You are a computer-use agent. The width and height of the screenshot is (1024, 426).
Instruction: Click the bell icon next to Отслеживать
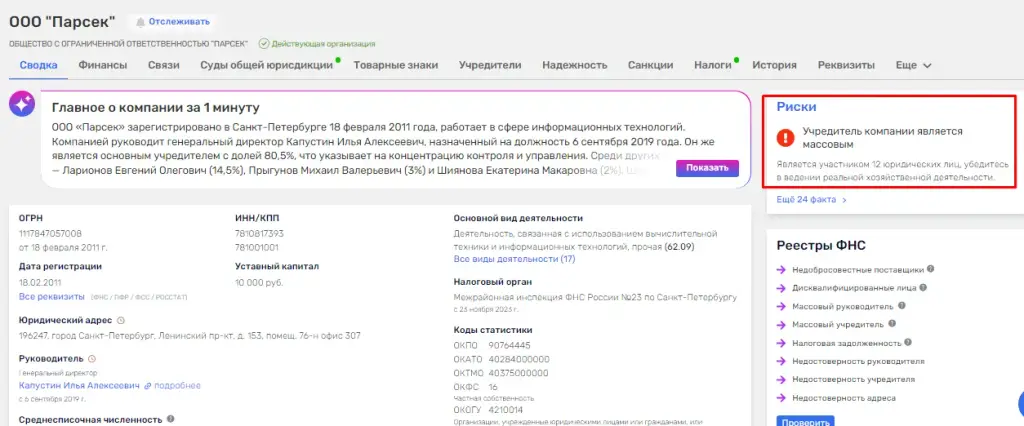click(140, 22)
